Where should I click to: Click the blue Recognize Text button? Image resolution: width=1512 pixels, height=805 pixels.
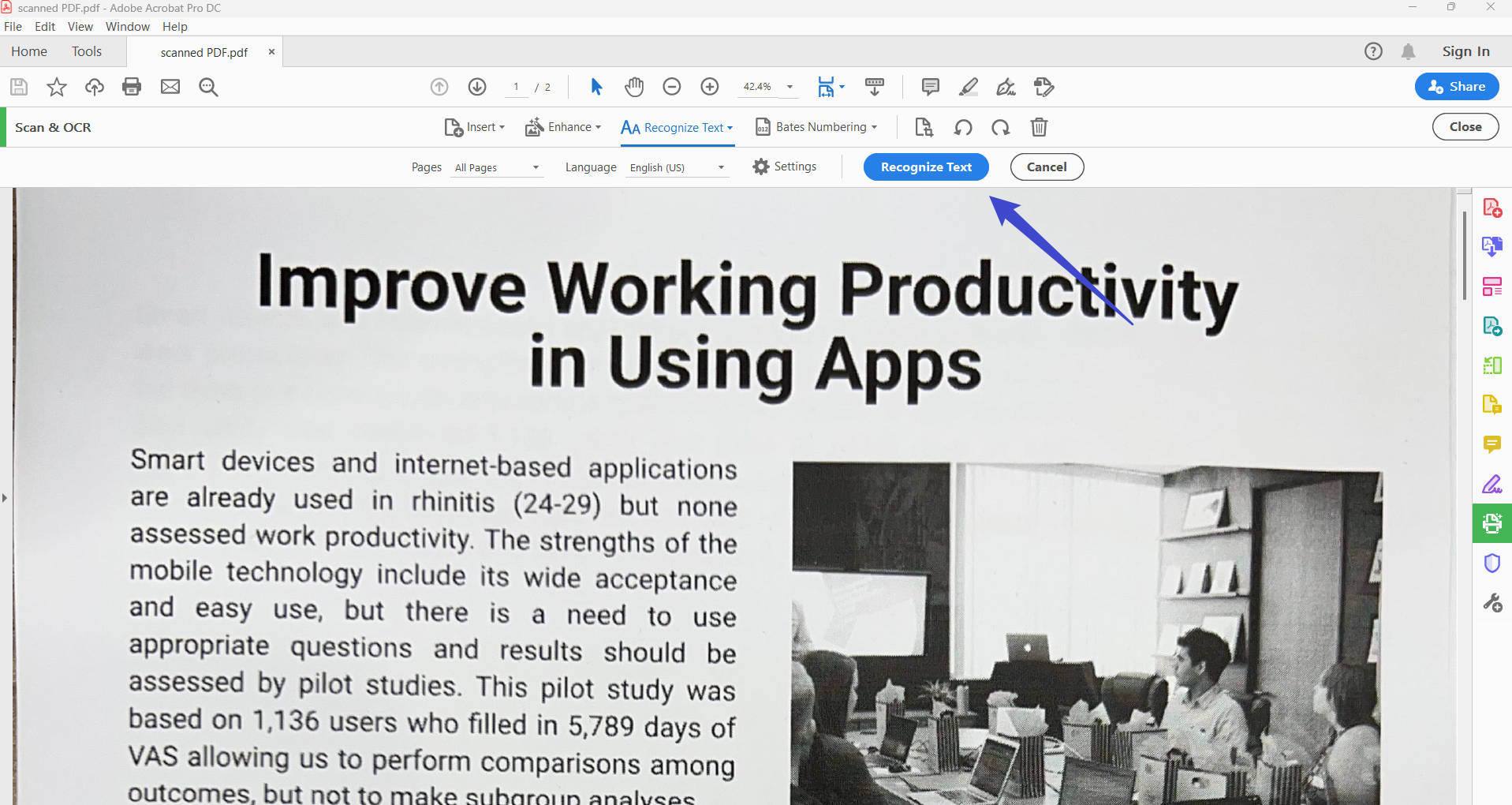(x=926, y=167)
